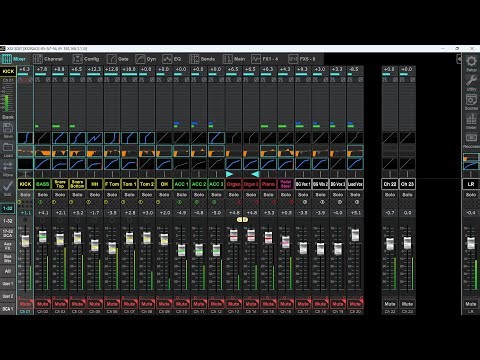Mute the BASS channel
Viewport: 480px width, 360px height.
[x=43, y=304]
